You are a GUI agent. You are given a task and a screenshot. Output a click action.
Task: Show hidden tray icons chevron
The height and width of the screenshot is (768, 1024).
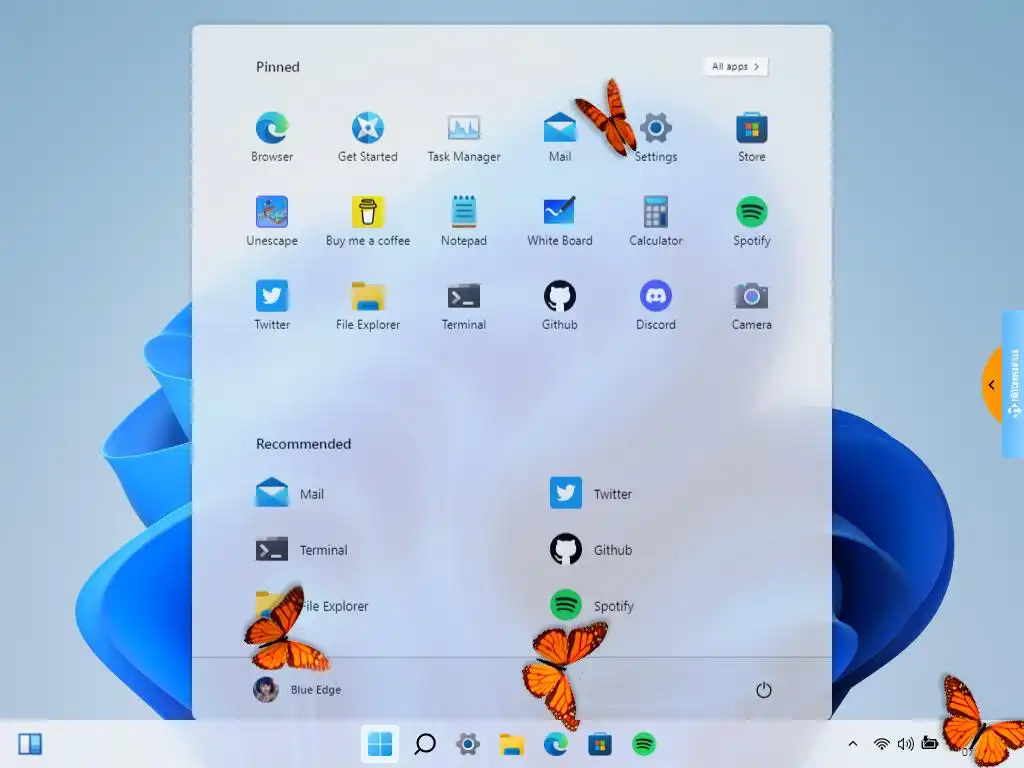pos(852,744)
